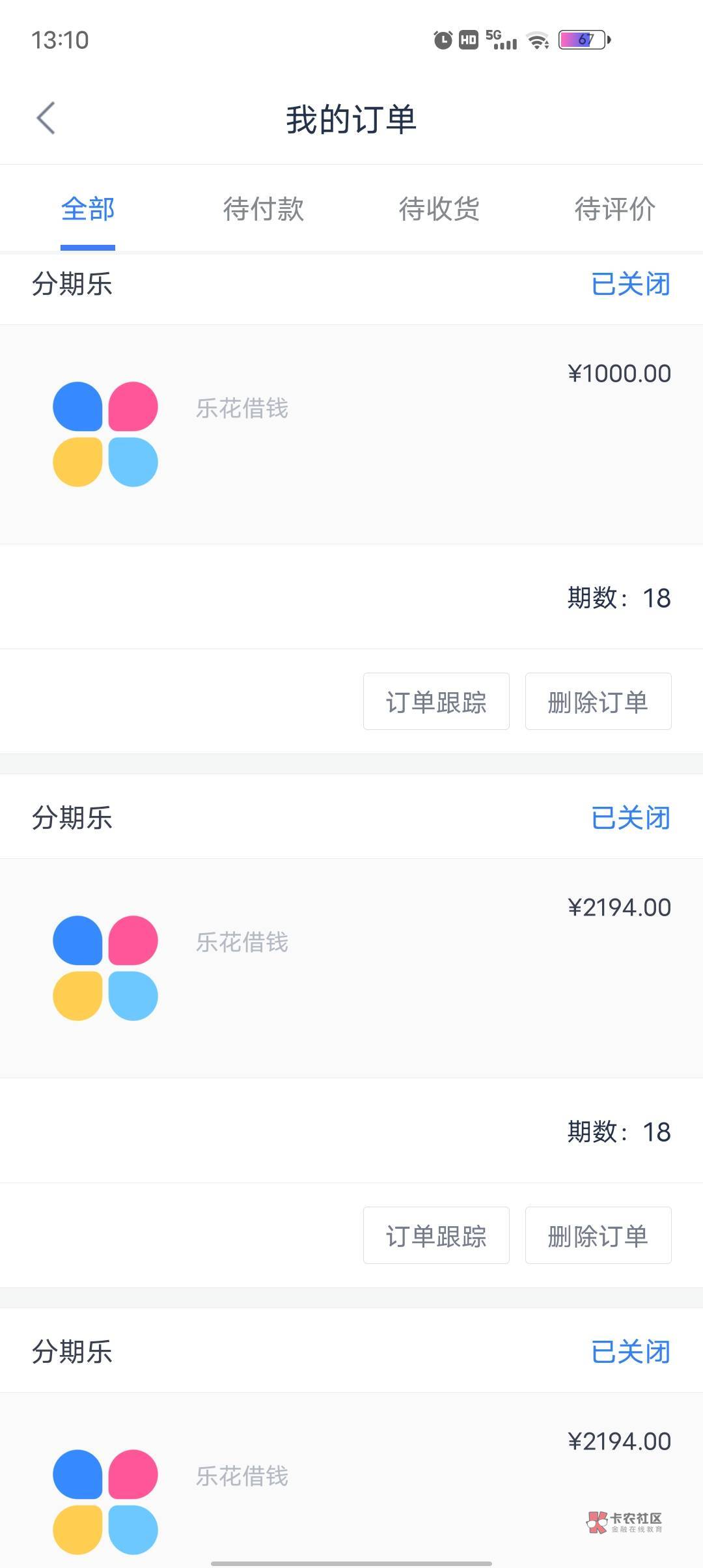The image size is (703, 1568).
Task: Tap 删除订单 for the ¥1000.00 order
Action: (x=598, y=702)
